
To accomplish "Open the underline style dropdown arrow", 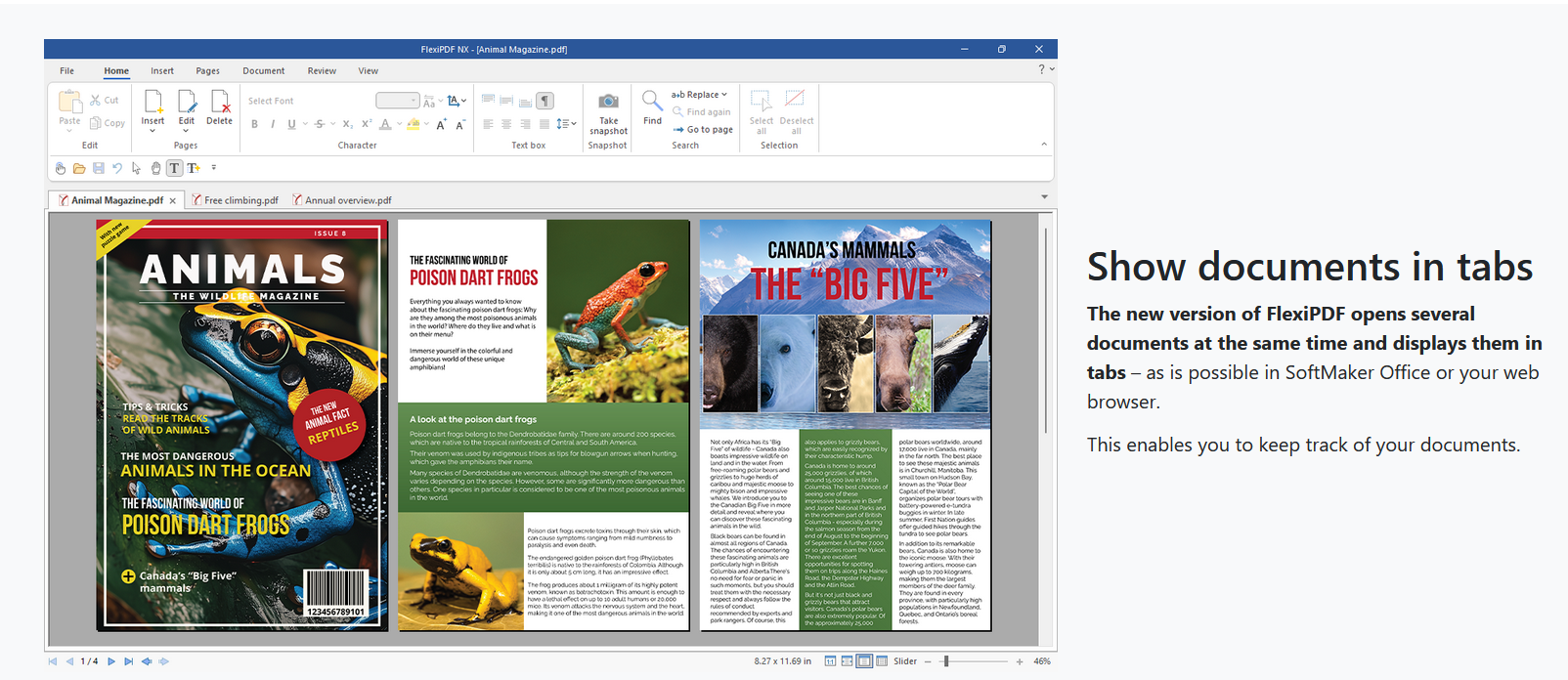I will (x=305, y=124).
